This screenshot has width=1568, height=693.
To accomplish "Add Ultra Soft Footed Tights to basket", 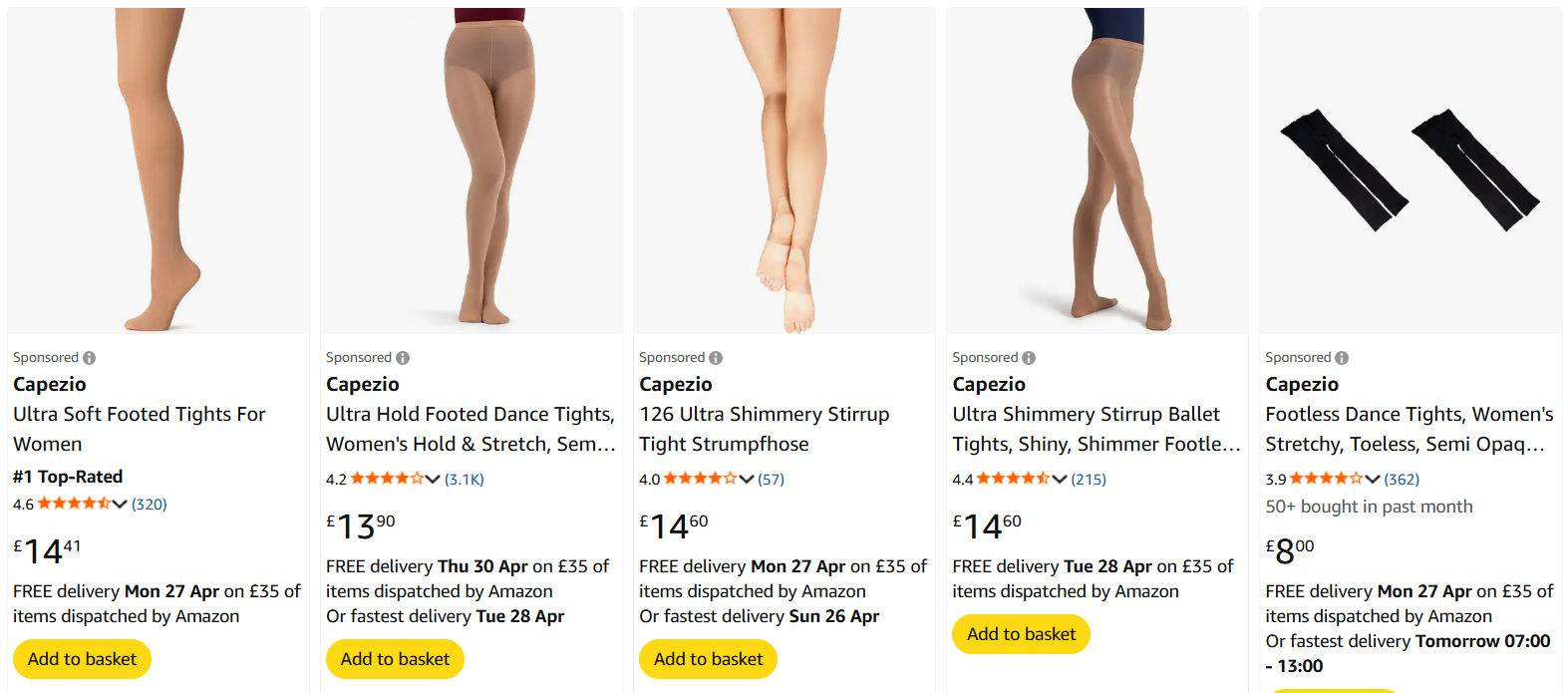I will point(82,659).
